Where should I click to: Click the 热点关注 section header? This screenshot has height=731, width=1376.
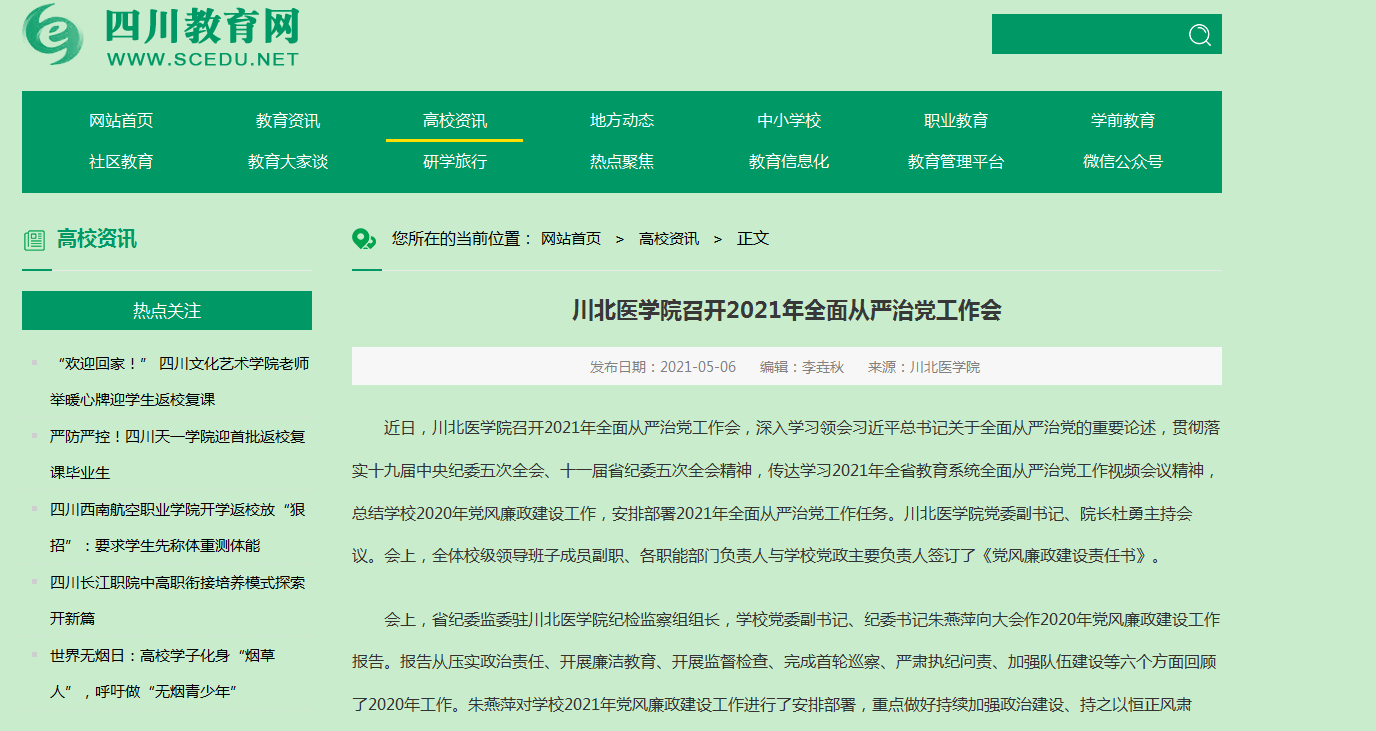[167, 311]
